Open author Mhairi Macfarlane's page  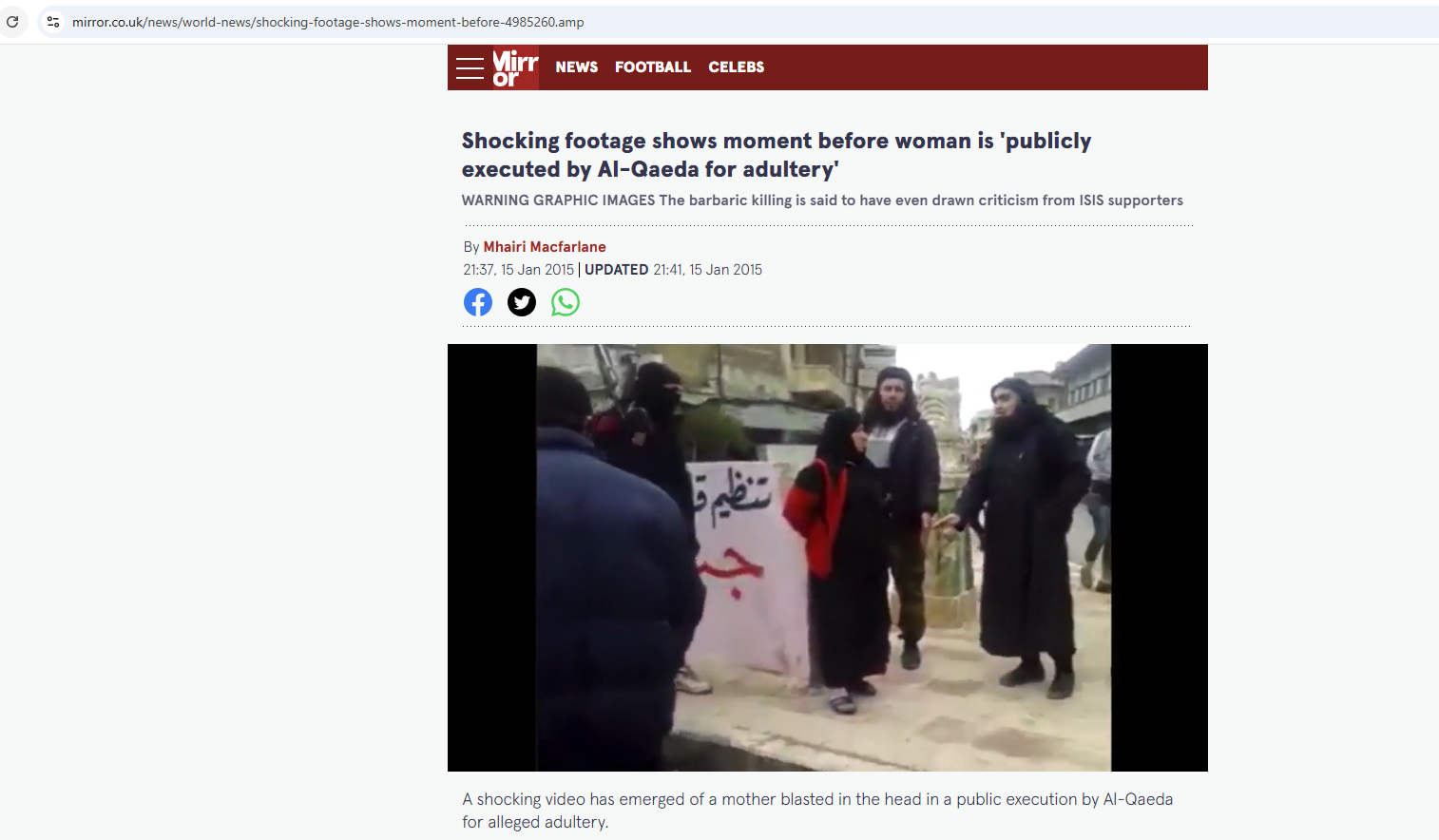tap(545, 247)
